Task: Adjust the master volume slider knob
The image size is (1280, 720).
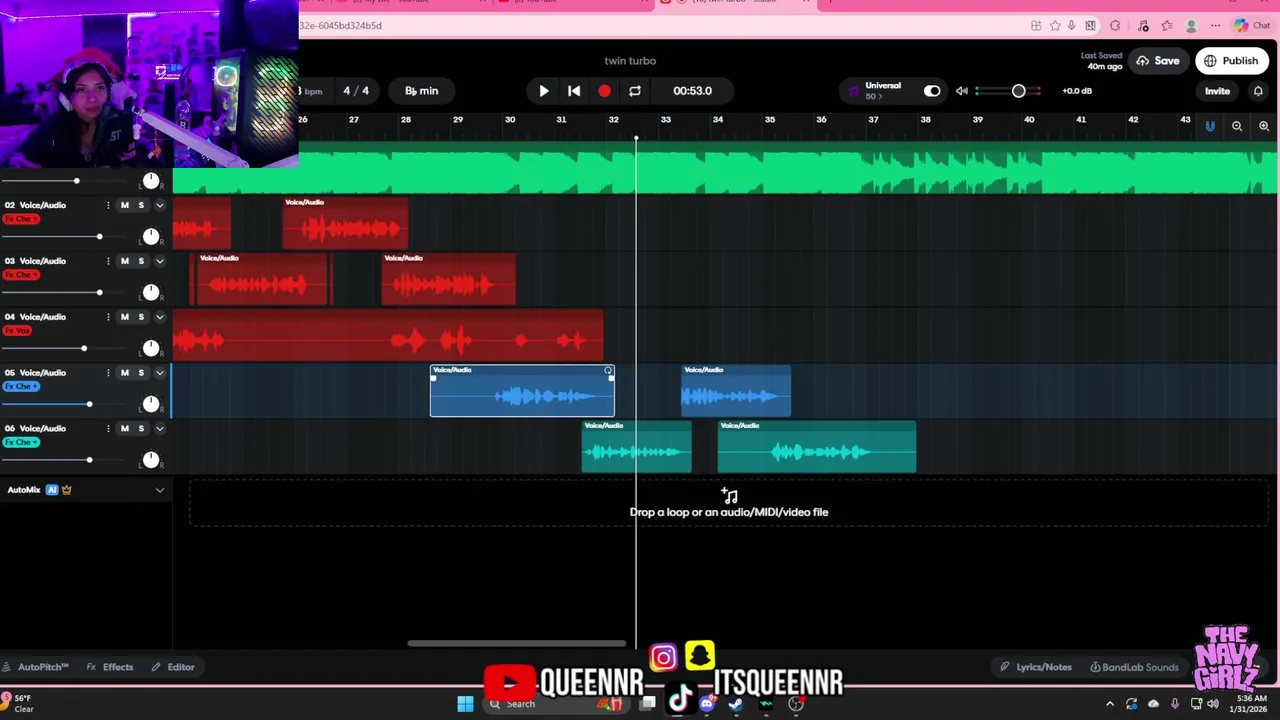Action: coord(1018,91)
